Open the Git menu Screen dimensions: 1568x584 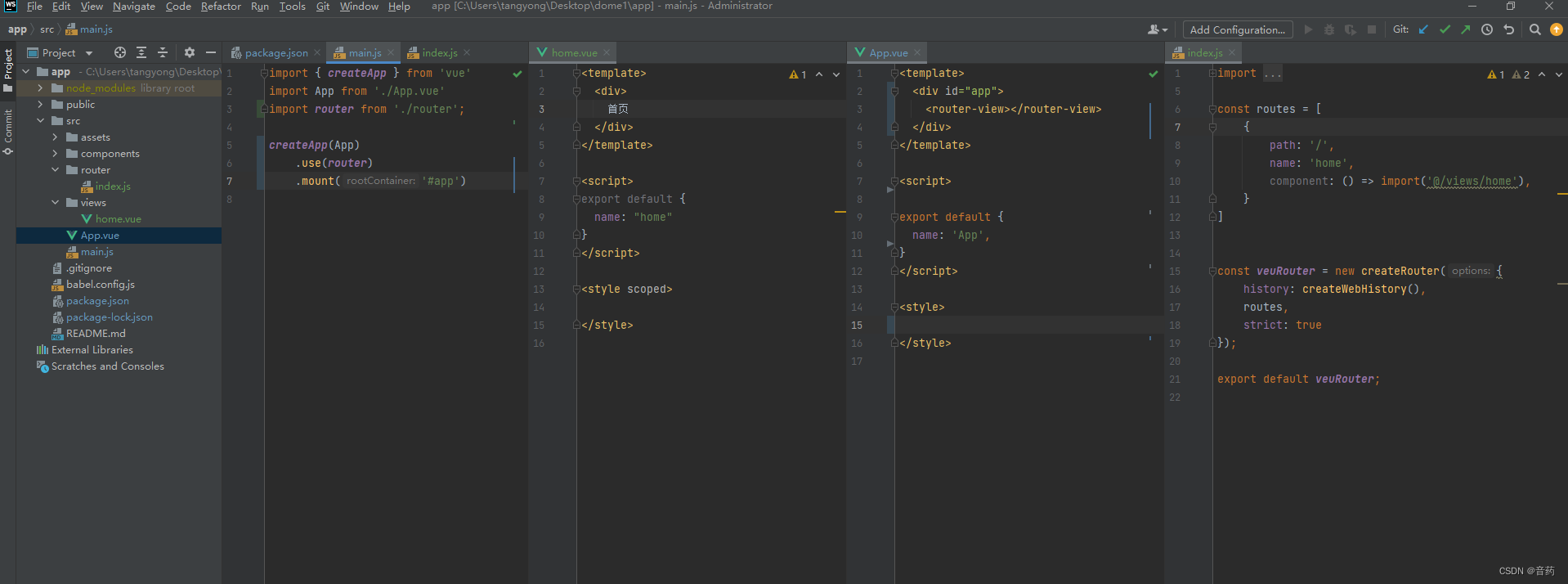(x=323, y=7)
